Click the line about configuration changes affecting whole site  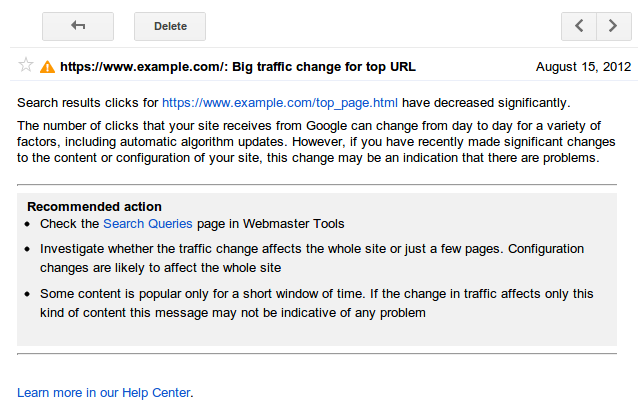click(160, 268)
